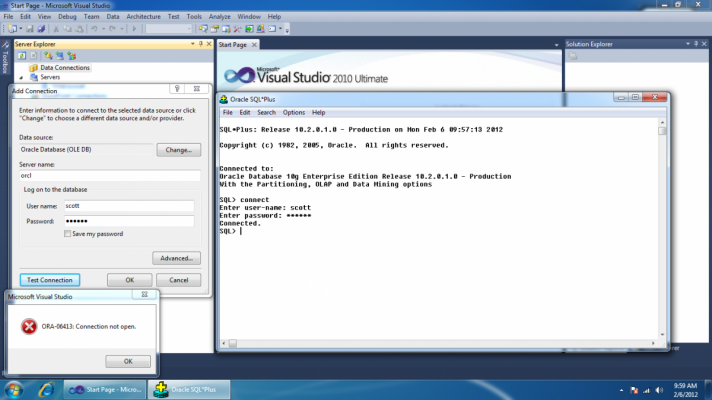Click the Cut scissors toolbar icon

pos(56,29)
